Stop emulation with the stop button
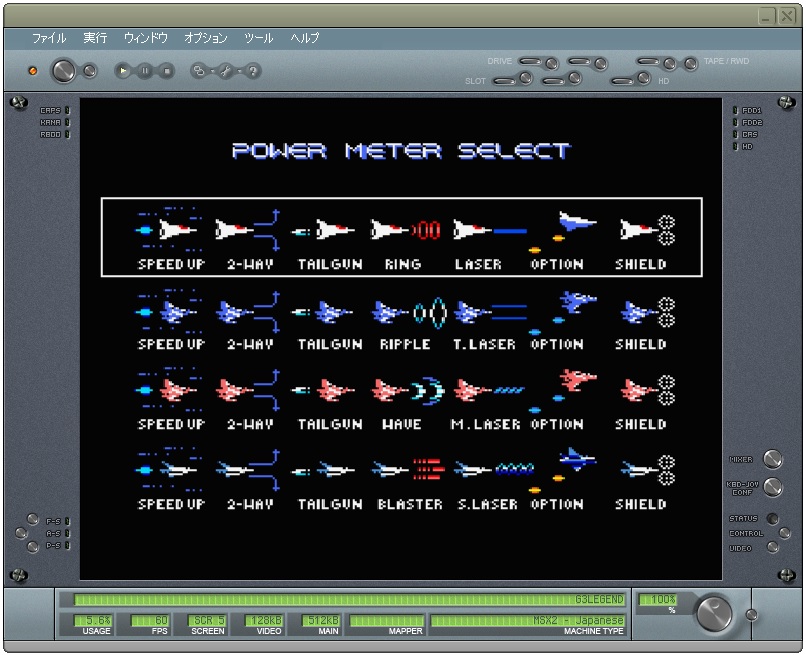This screenshot has height=655, width=806. click(x=167, y=70)
